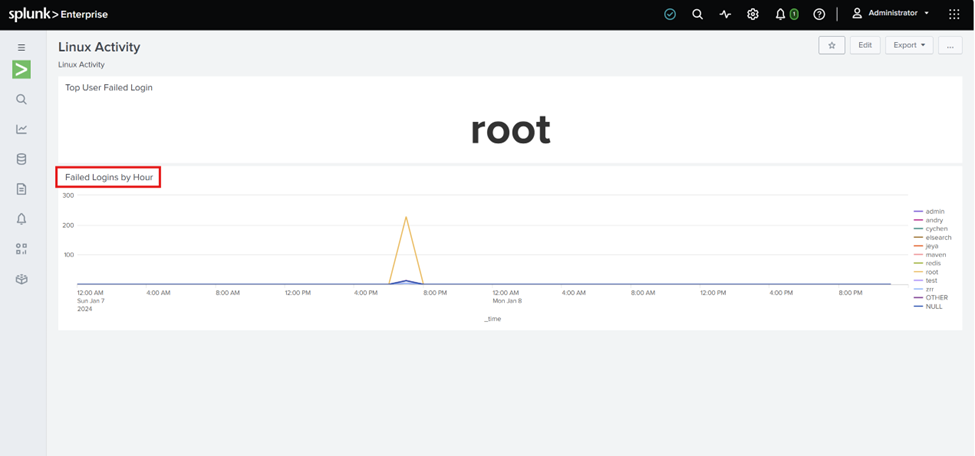Click the Linux Activity dashboard heading
Image resolution: width=975 pixels, height=456 pixels.
tap(99, 47)
